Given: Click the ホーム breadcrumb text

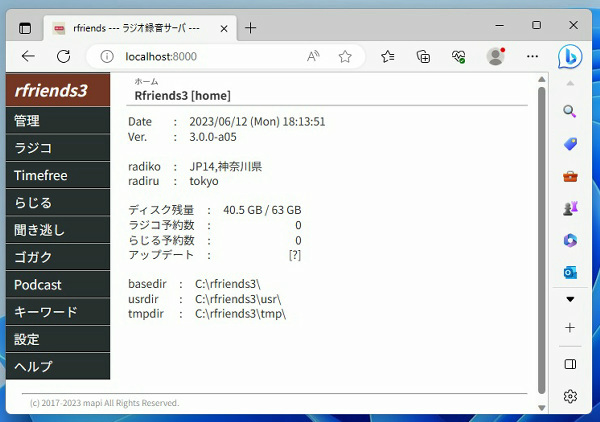Looking at the screenshot, I should pos(146,81).
